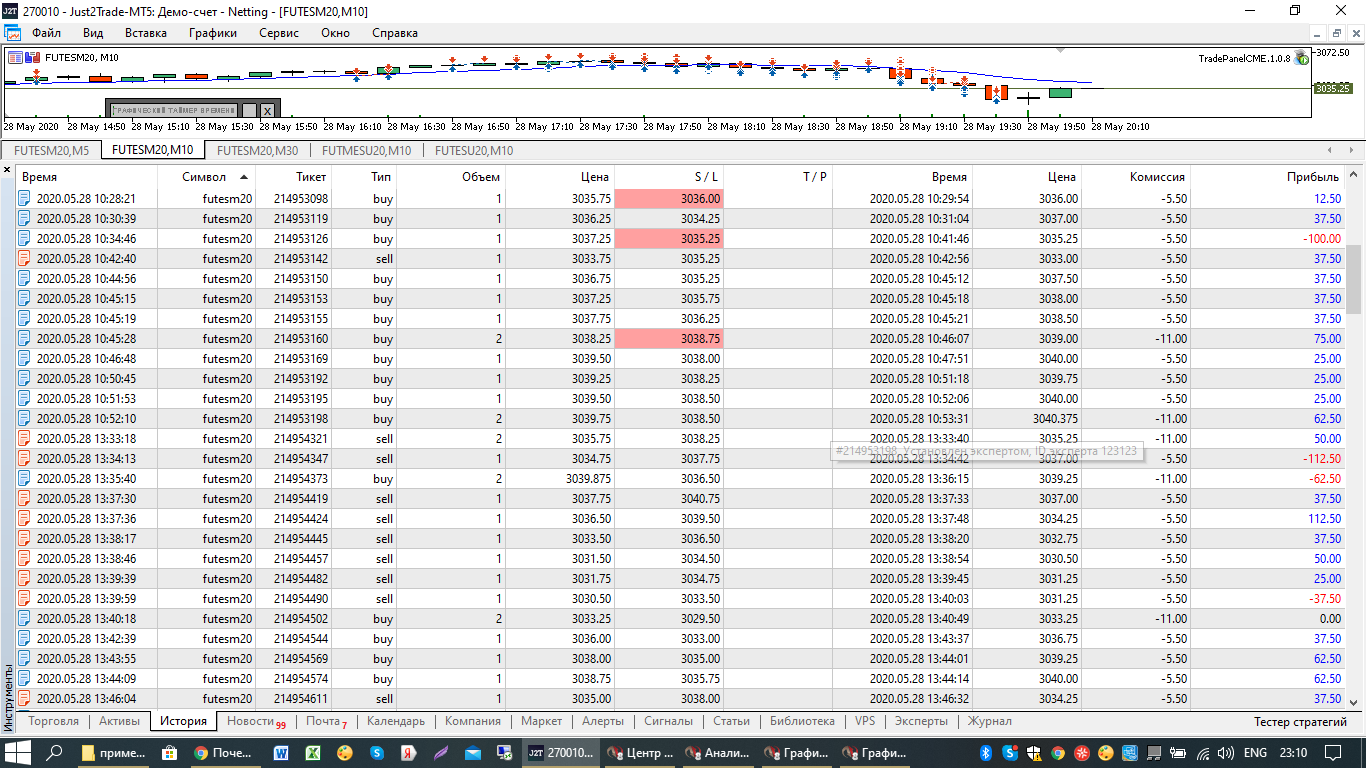Viewport: 1366px width, 768px height.
Task: Click ticket number 214954502
Action: click(301, 619)
